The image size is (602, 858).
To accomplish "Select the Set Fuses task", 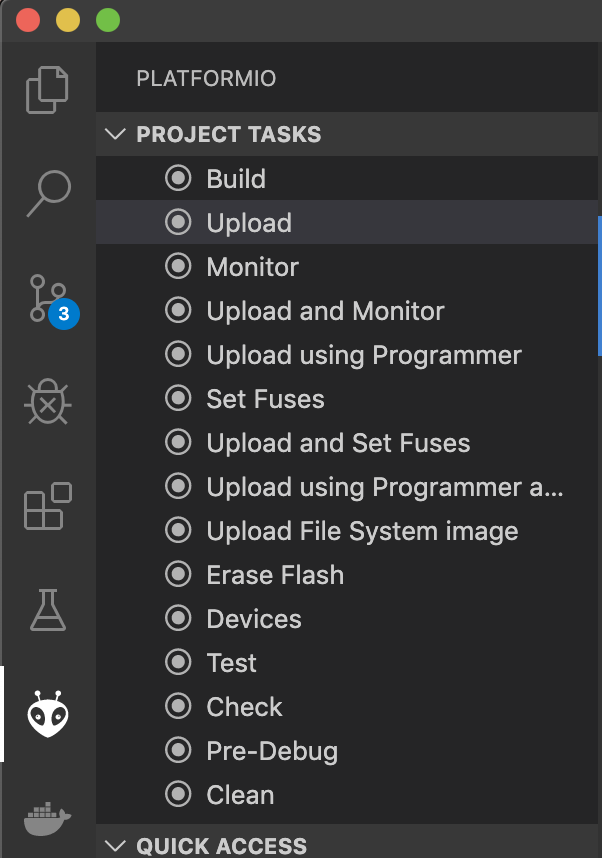I will click(347, 398).
